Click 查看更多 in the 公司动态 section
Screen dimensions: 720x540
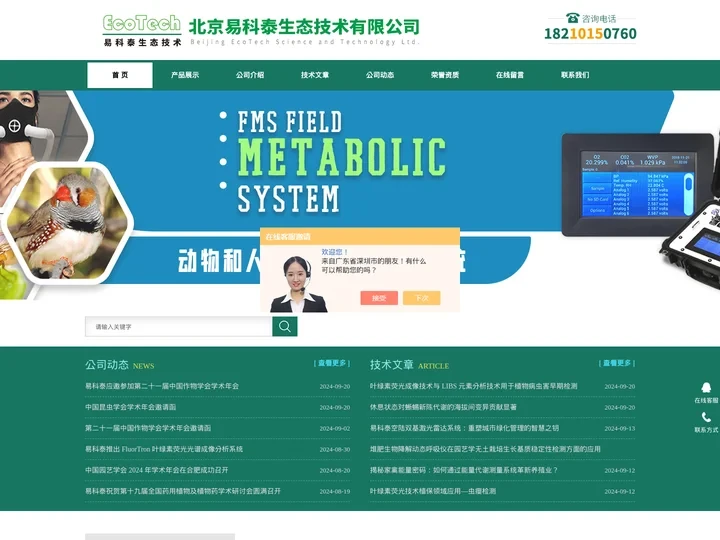(332, 363)
